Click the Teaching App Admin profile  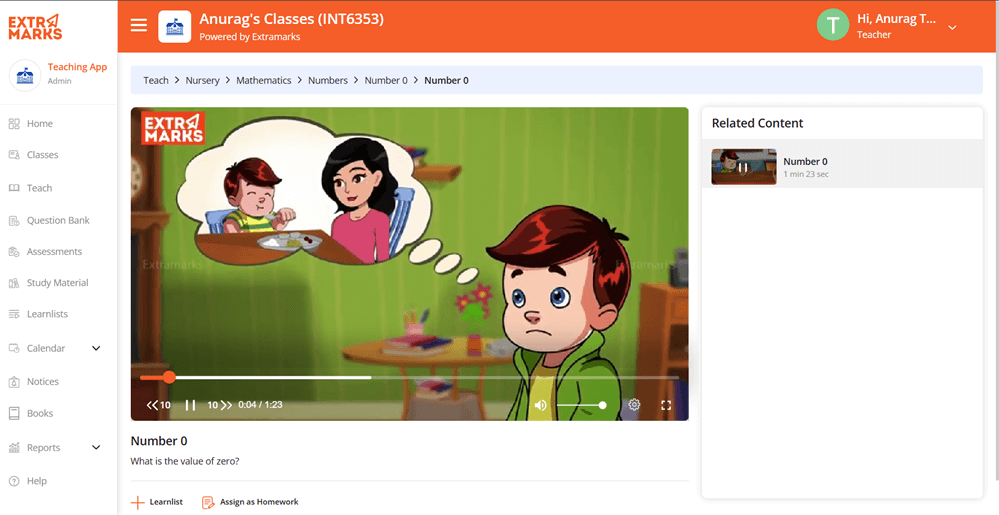click(x=59, y=73)
